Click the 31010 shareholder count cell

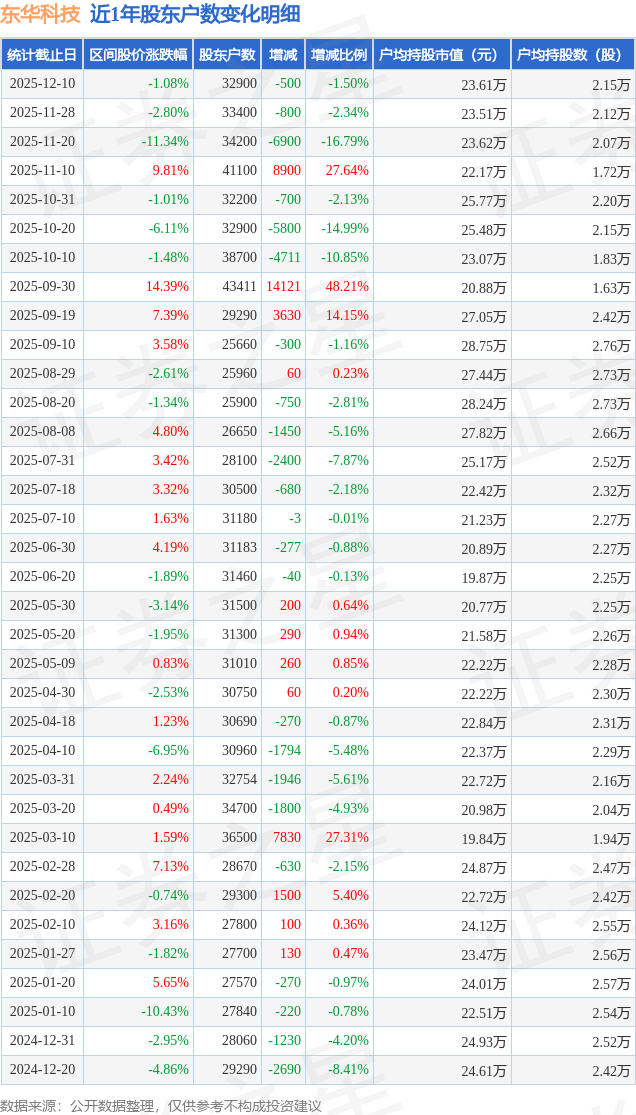click(227, 664)
